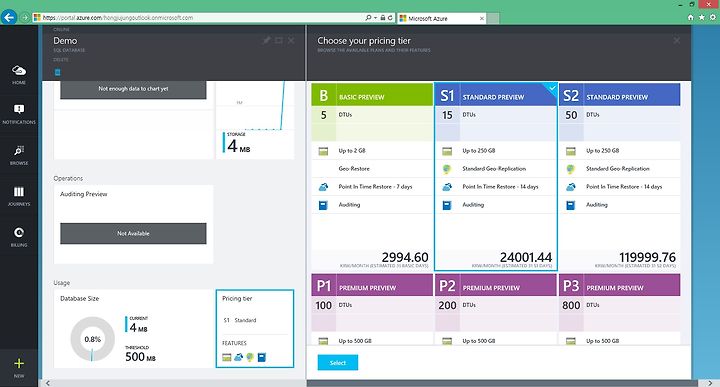
Task: Open browser tools gear icon
Action: [x=713, y=17]
